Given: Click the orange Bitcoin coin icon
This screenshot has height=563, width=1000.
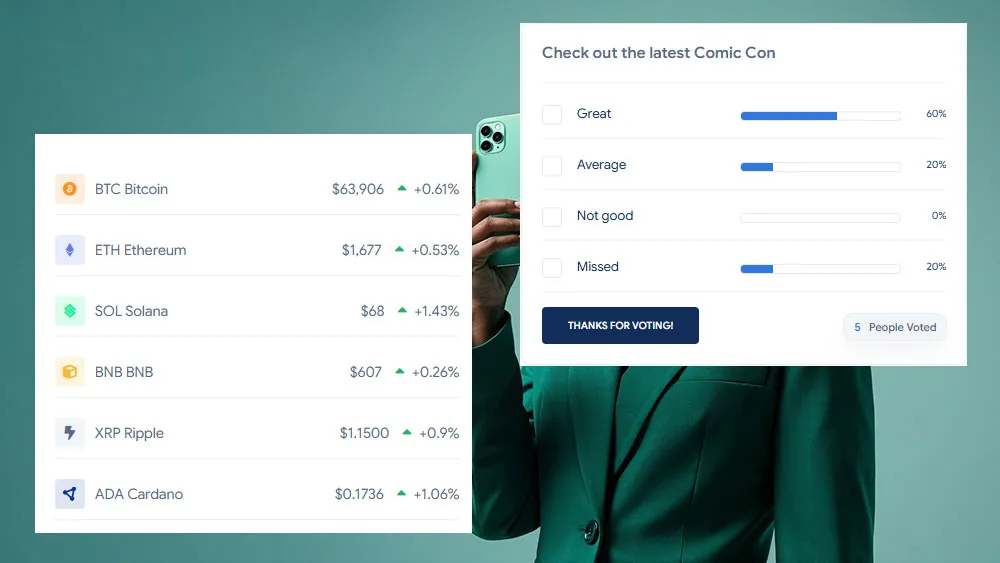Looking at the screenshot, I should (x=70, y=189).
